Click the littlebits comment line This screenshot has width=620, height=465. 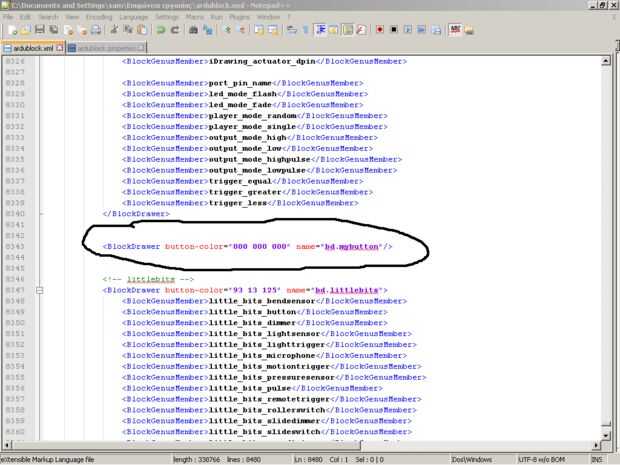click(148, 279)
